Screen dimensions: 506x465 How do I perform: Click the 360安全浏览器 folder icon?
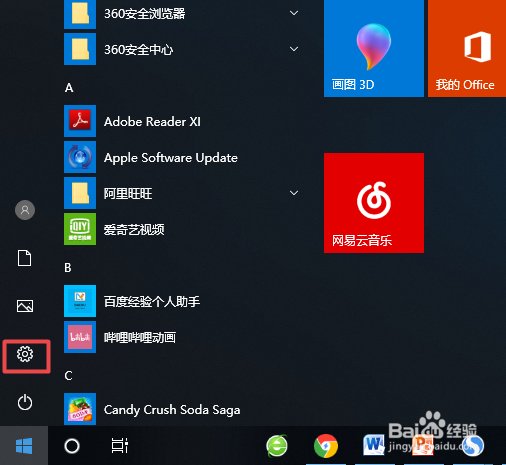point(80,14)
